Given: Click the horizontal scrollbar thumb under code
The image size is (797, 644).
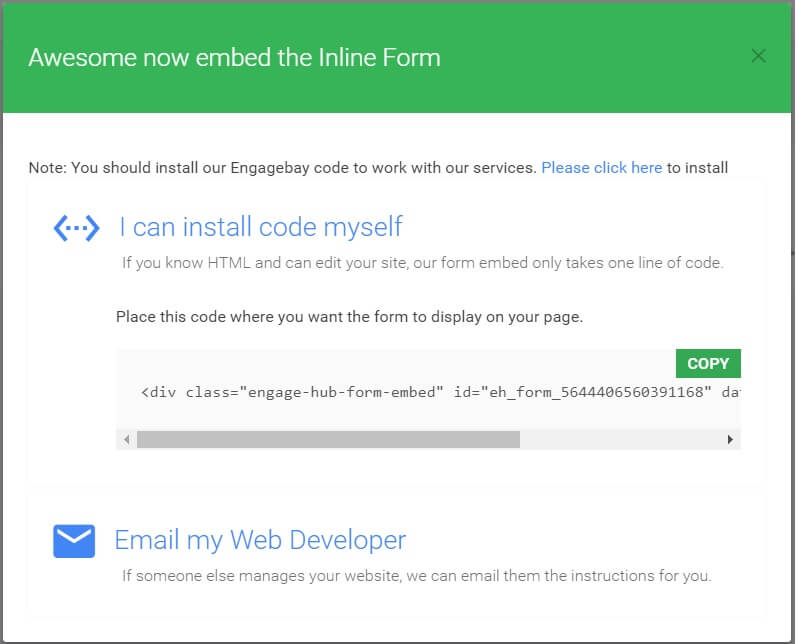Looking at the screenshot, I should pos(328,439).
